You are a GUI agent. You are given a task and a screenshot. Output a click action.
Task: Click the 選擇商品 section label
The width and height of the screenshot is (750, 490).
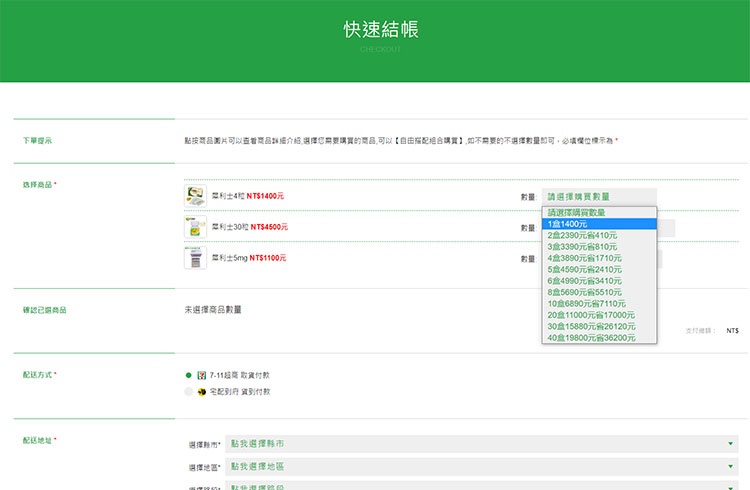click(x=38, y=185)
